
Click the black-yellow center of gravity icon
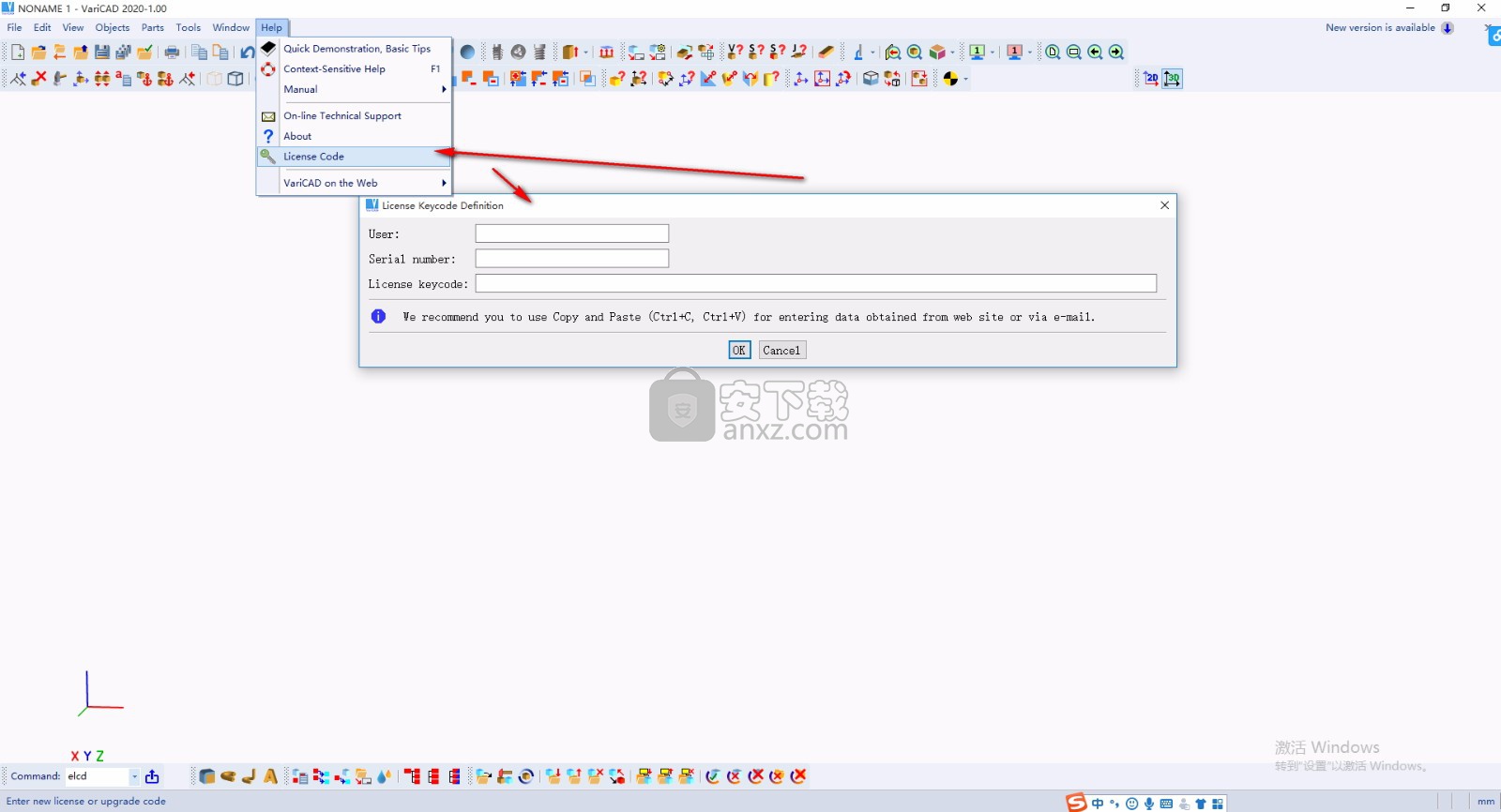tap(950, 79)
